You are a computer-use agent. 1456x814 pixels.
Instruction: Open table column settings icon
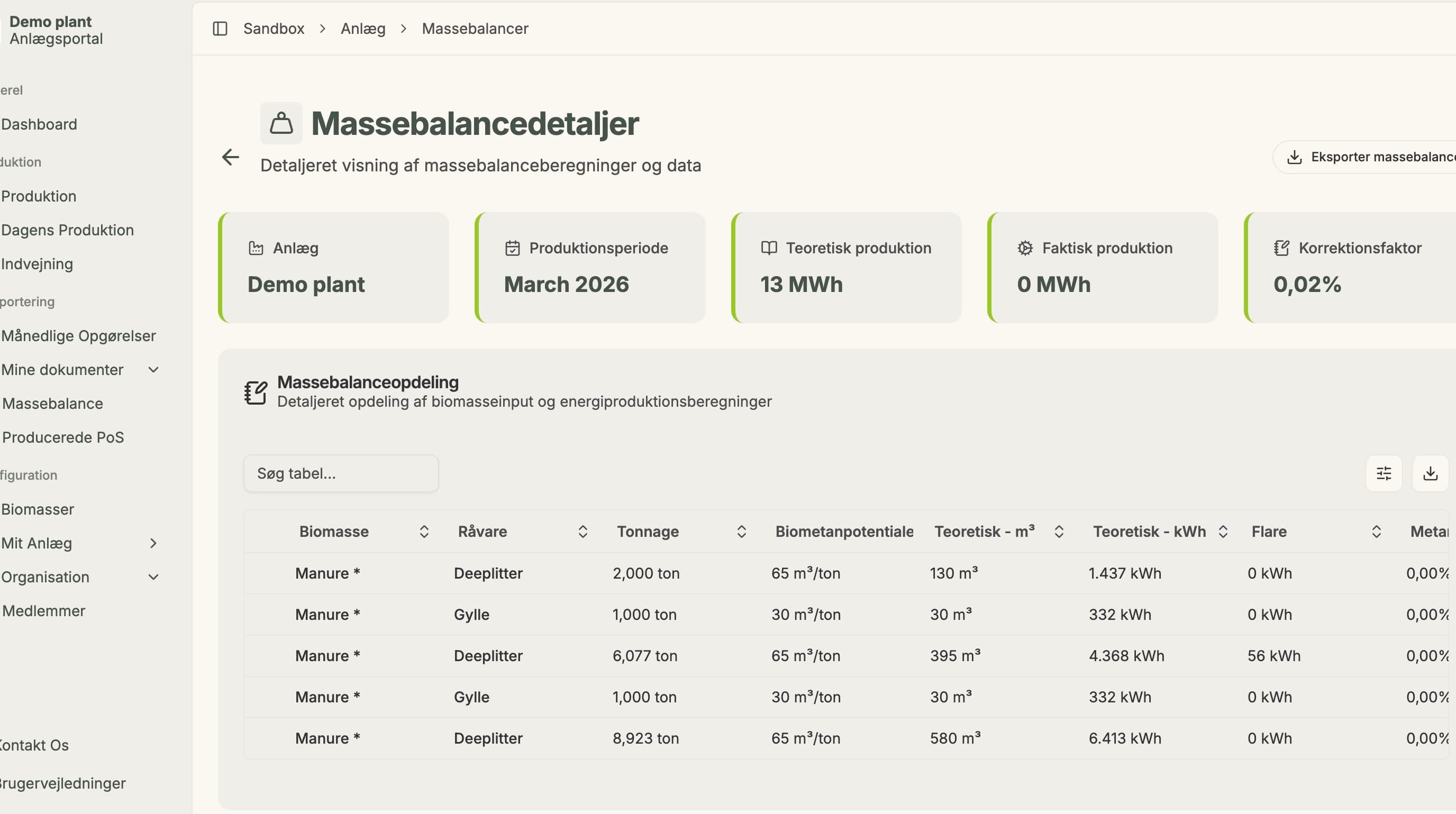coord(1384,473)
